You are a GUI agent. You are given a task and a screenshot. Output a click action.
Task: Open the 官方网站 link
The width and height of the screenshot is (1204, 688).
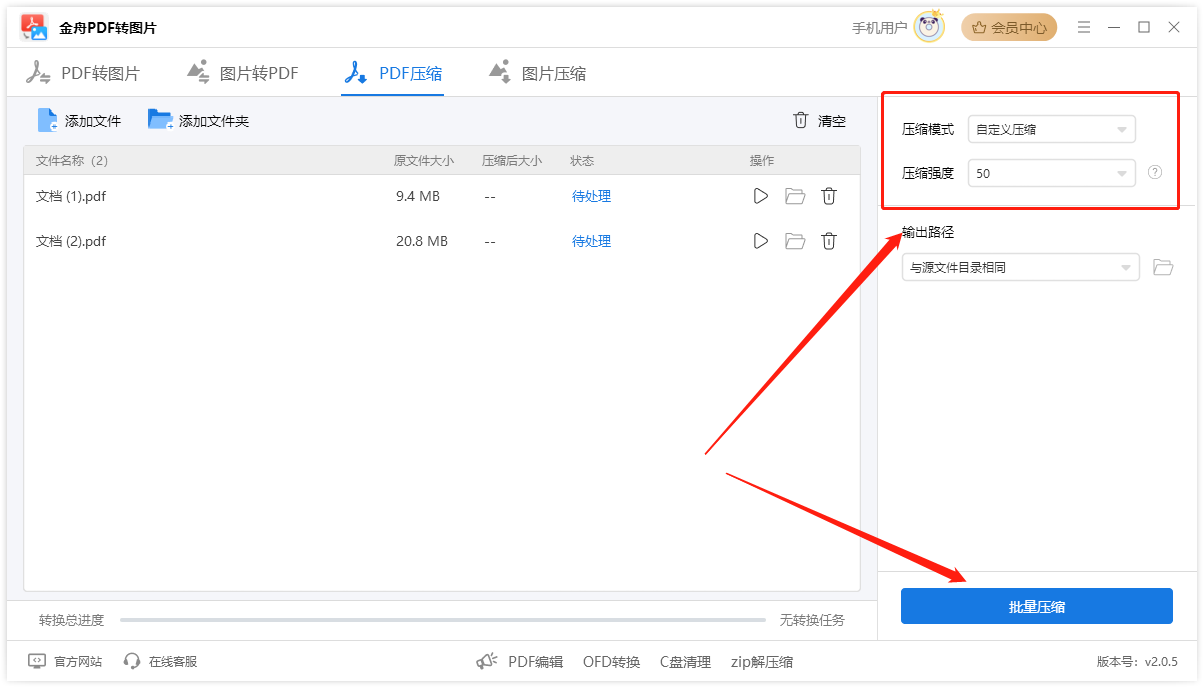(65, 661)
